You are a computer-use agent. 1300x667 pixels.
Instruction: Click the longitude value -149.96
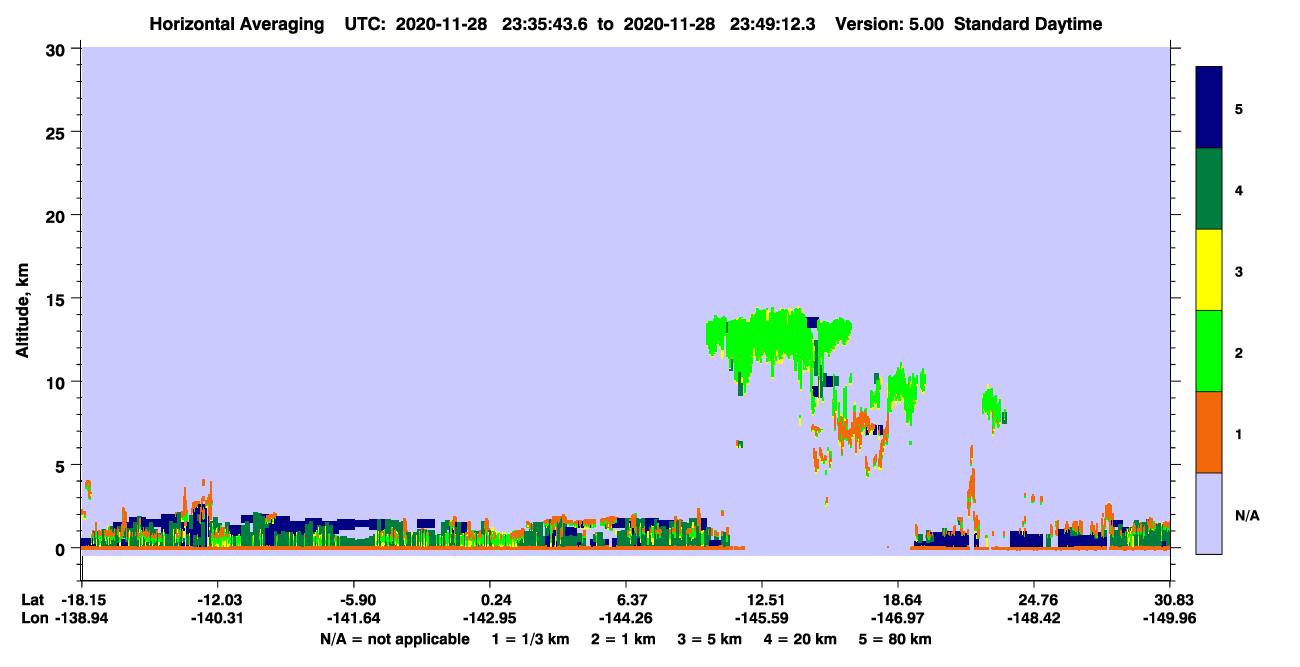coord(1170,619)
